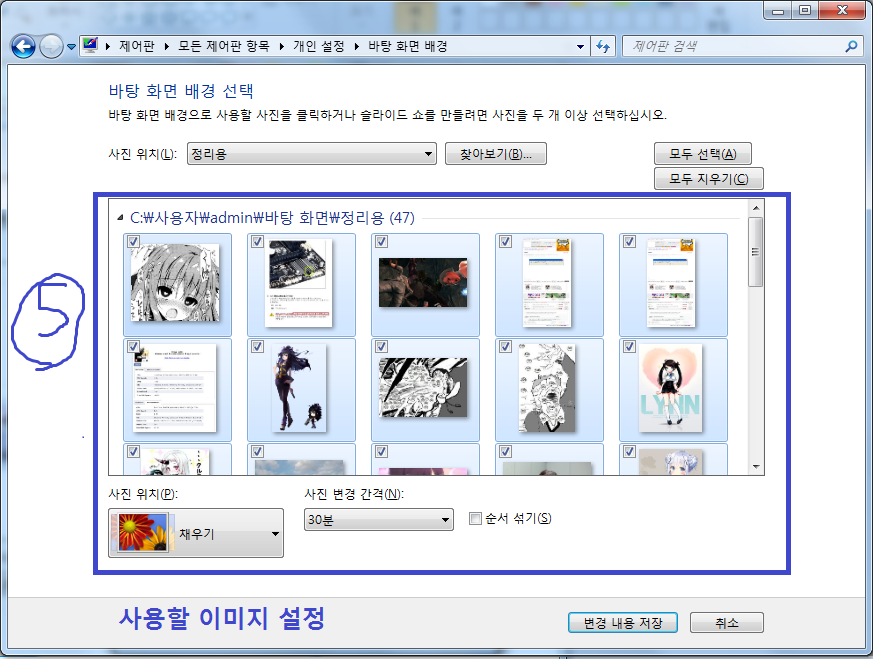Screen dimensions: 873x659
Task: Uncheck the dark game screenshot checkbox
Action: pyautogui.click(x=381, y=242)
